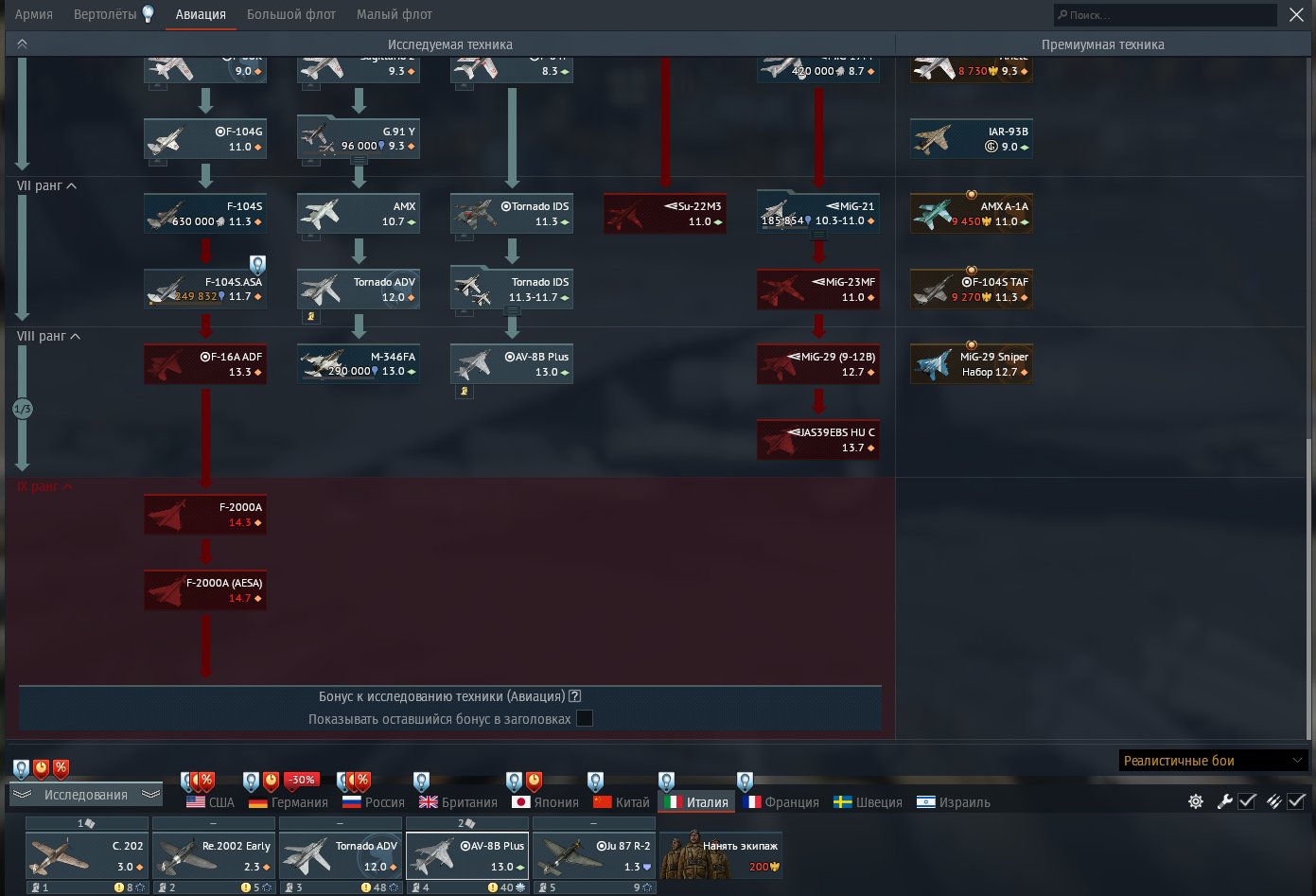Click the double-chevron icon left of Исследуемая техника
The width and height of the screenshot is (1316, 896).
point(22,44)
